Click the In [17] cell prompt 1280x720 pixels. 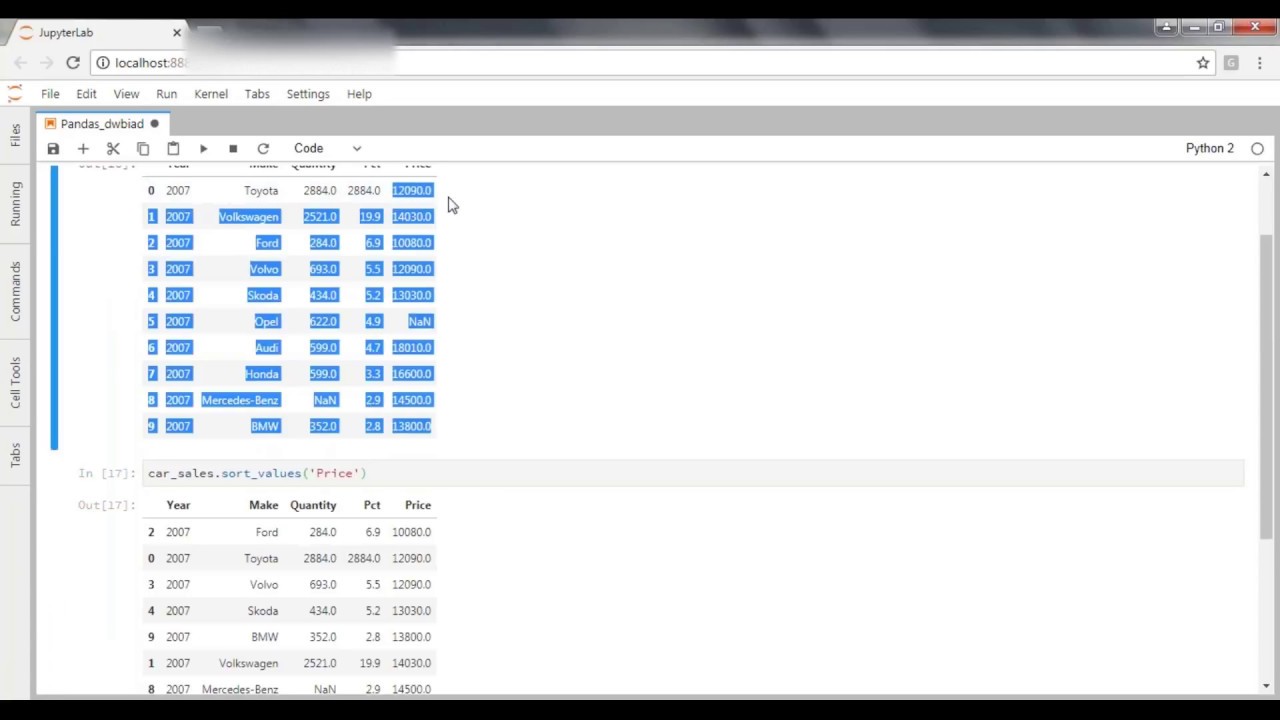(106, 473)
